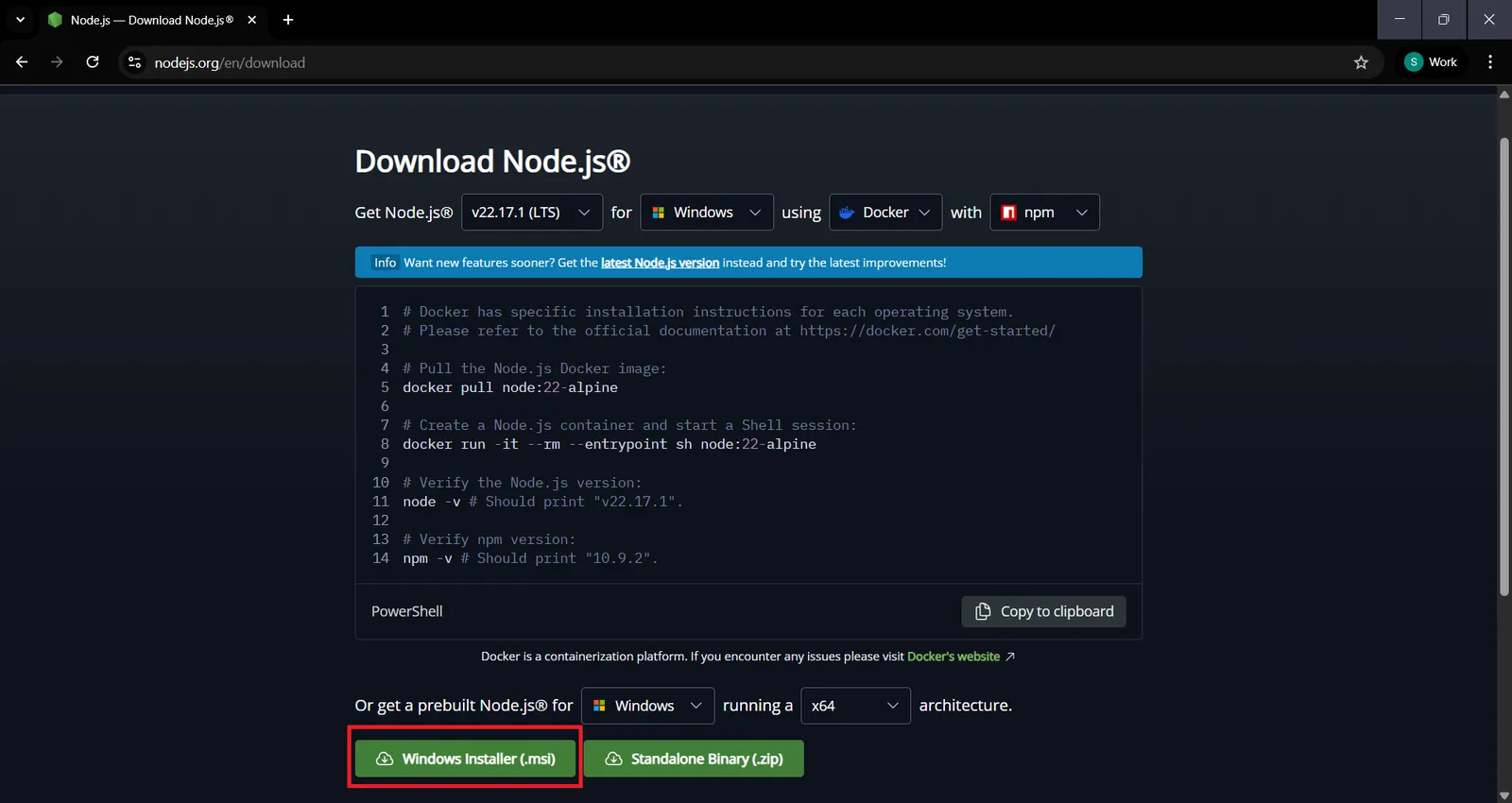
Task: Click the '# Pull the Node.js Docker image:' comment
Action: coord(535,368)
